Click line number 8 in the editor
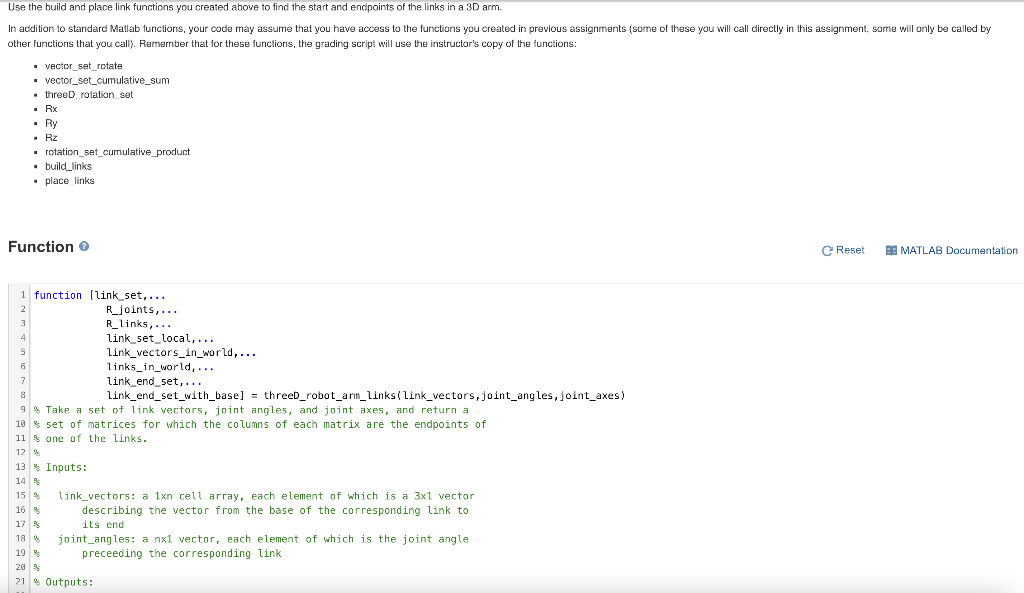Viewport: 1024px width, 593px height. coord(22,395)
